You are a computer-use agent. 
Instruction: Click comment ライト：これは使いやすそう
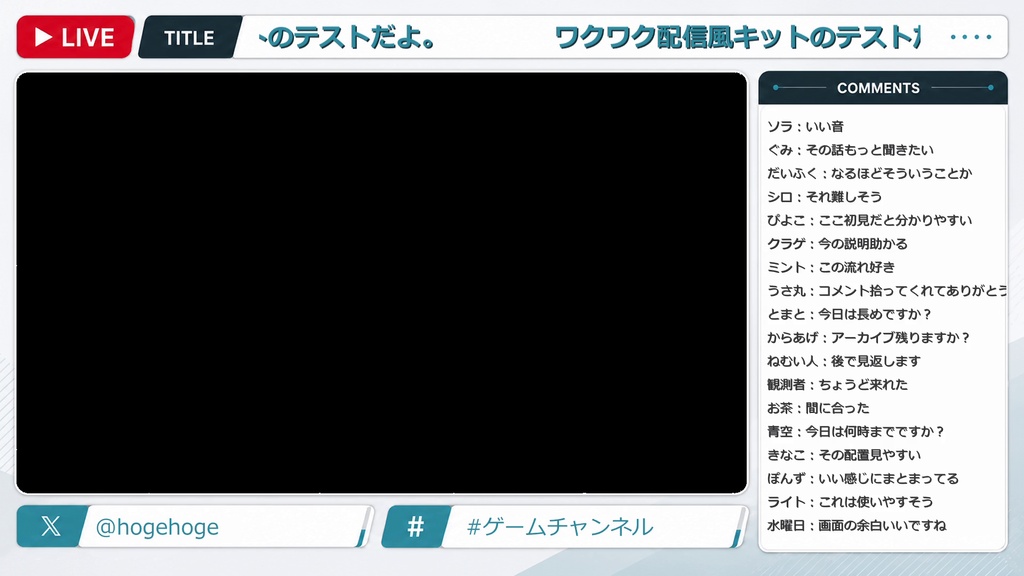click(850, 503)
